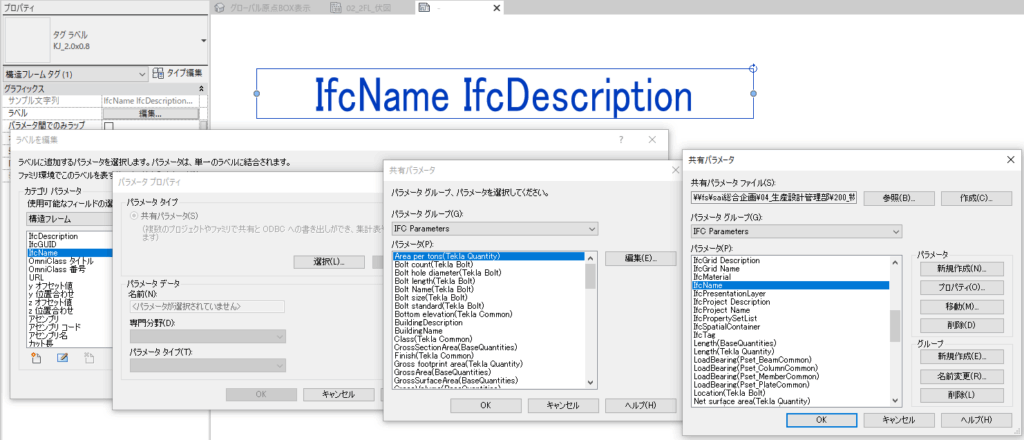Switch to グローバル原点BOX表示 tab
Image resolution: width=1024 pixels, height=440 pixels.
(263, 8)
